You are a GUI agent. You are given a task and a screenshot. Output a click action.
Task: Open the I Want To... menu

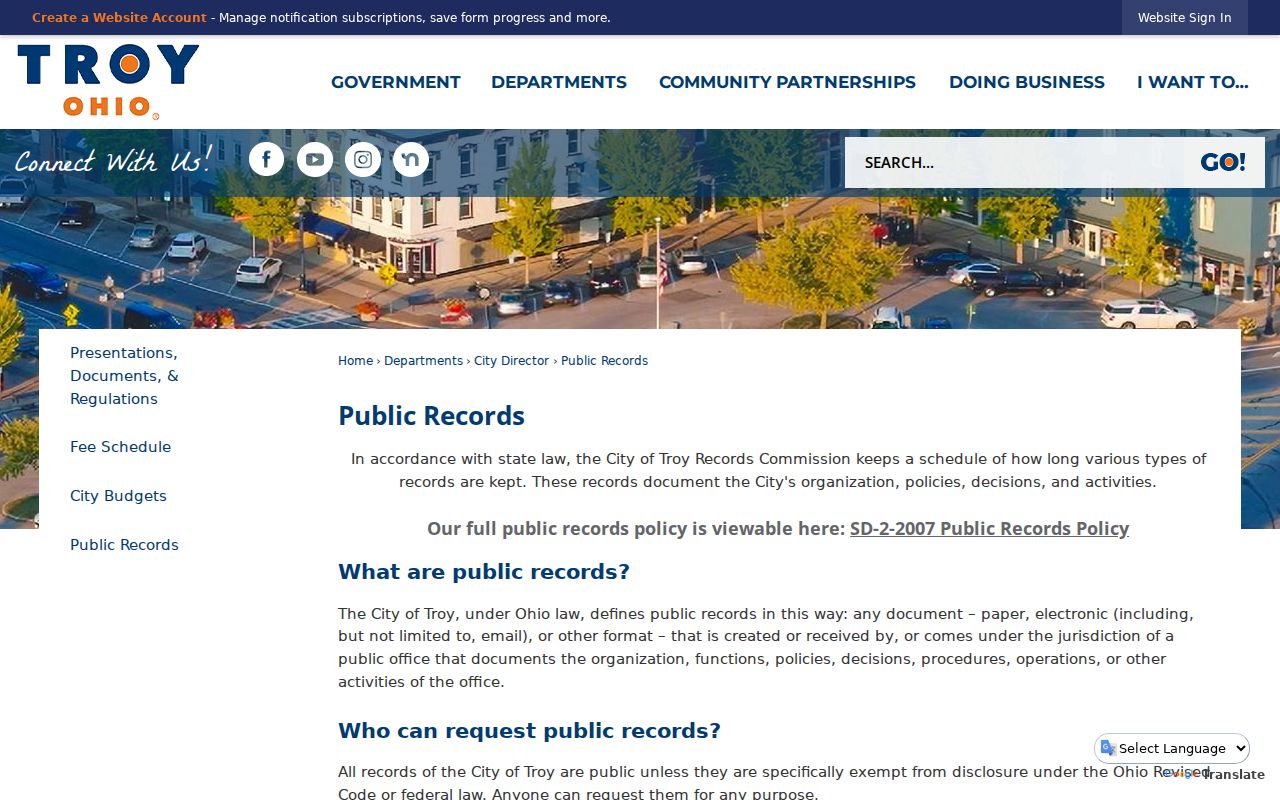tap(1192, 82)
